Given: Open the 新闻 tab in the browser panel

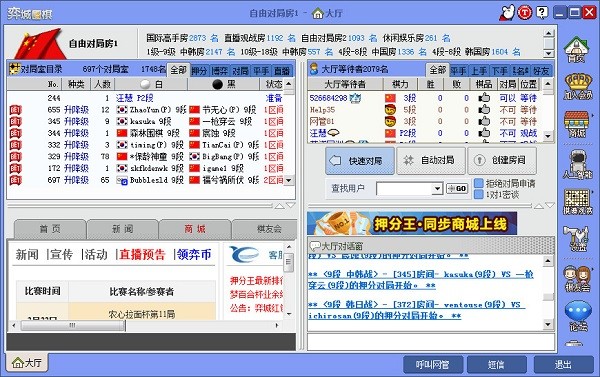Looking at the screenshot, I should [x=122, y=229].
